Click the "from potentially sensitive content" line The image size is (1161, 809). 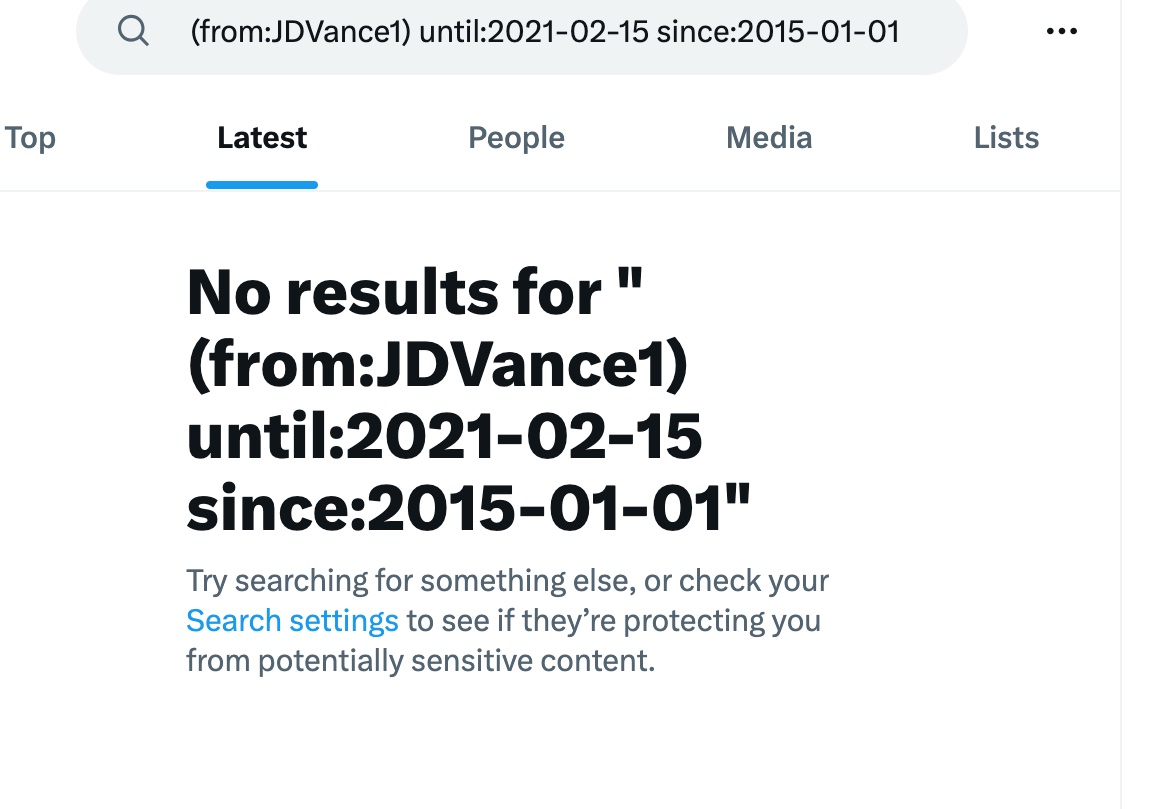click(x=420, y=661)
